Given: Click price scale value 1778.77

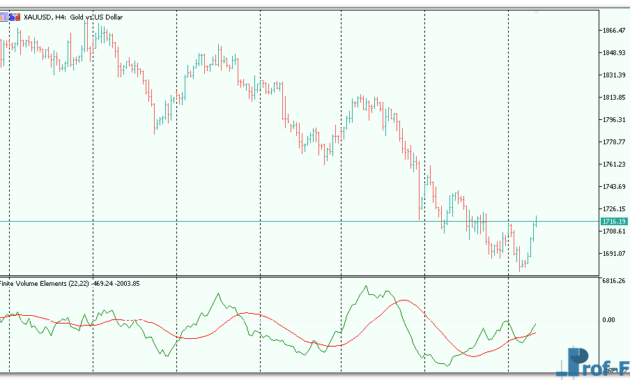Looking at the screenshot, I should pos(614,142).
